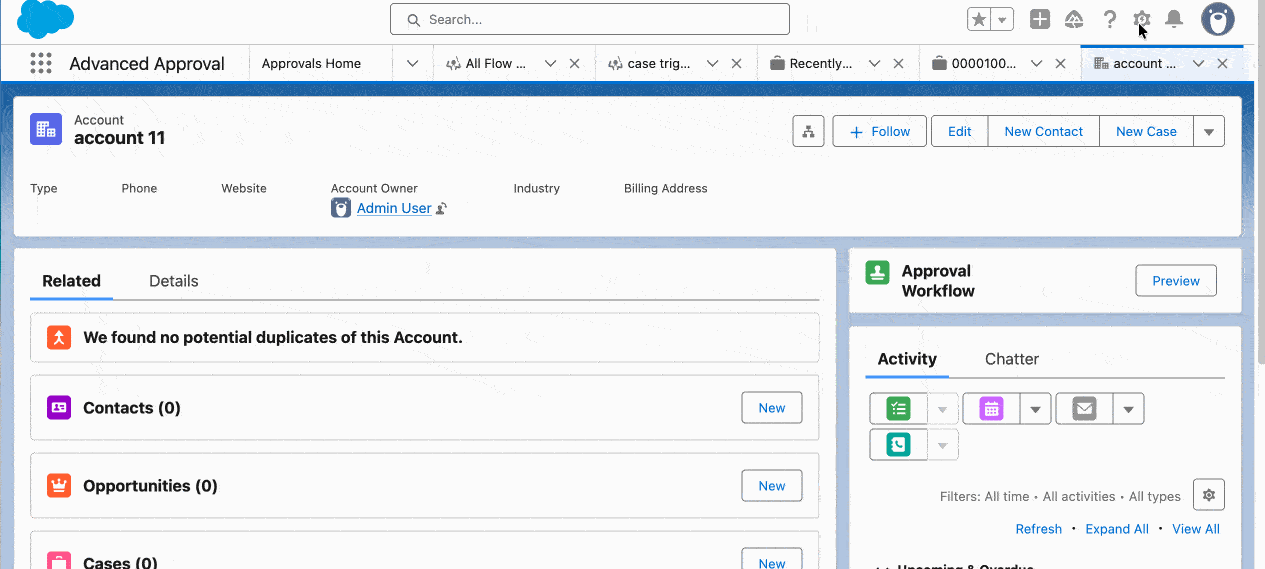Viewport: 1265px width, 569px height.
Task: Click the Log a Call phone icon
Action: tap(898, 445)
